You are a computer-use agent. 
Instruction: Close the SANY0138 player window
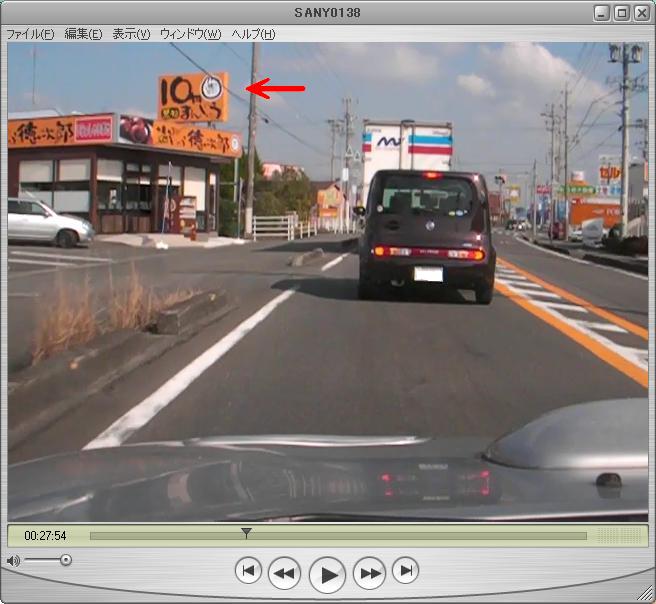tap(640, 13)
